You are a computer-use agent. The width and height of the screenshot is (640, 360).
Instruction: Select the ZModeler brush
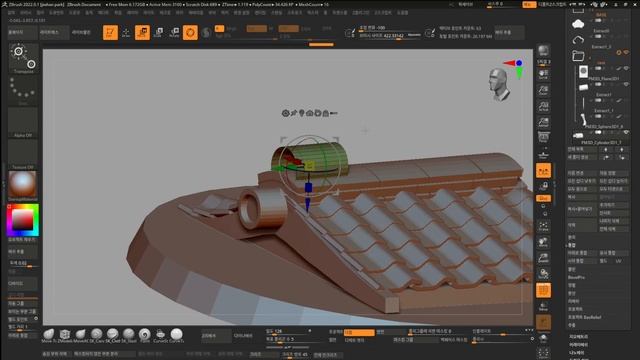click(64, 336)
